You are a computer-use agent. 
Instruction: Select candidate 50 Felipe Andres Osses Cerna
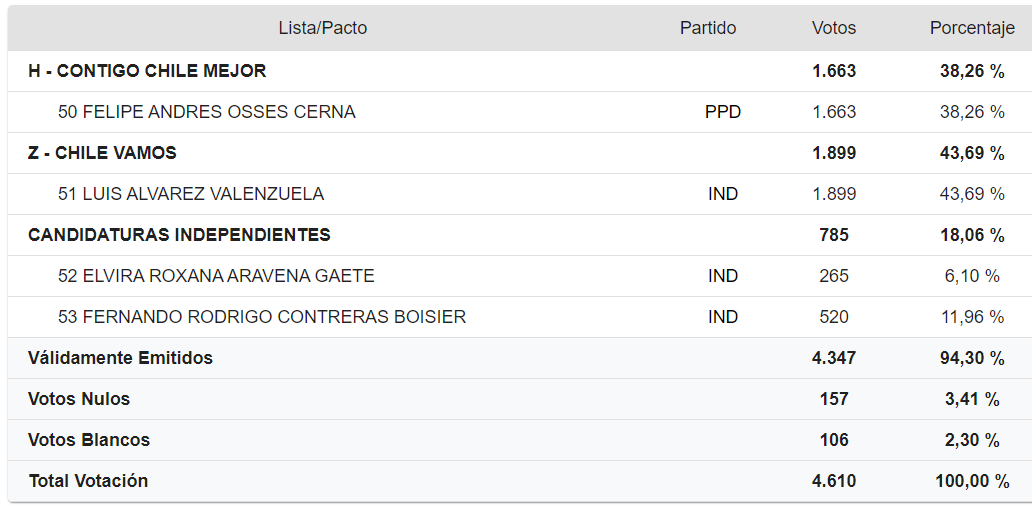[x=207, y=112]
